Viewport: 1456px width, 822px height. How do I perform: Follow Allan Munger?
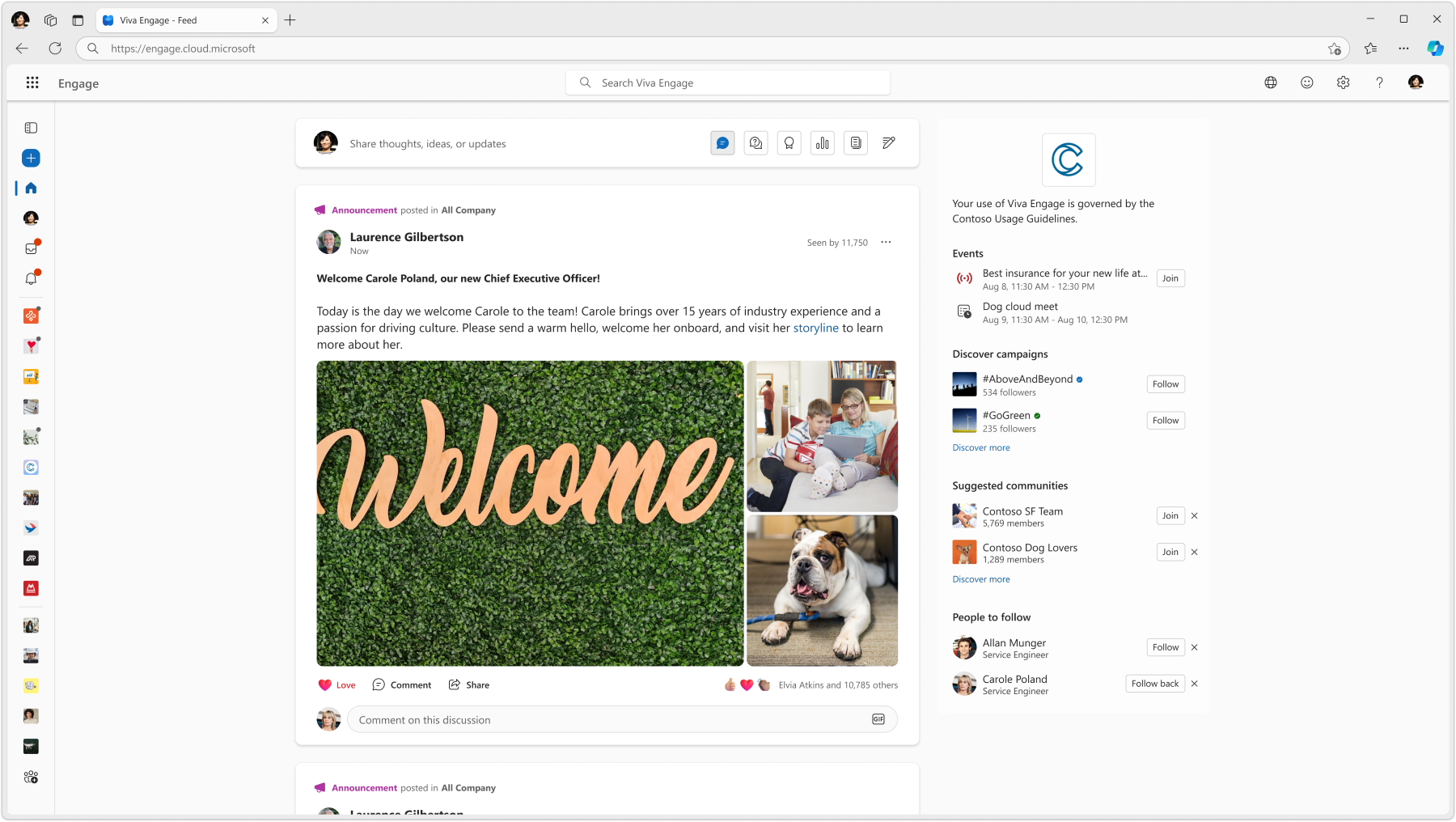pyautogui.click(x=1166, y=647)
